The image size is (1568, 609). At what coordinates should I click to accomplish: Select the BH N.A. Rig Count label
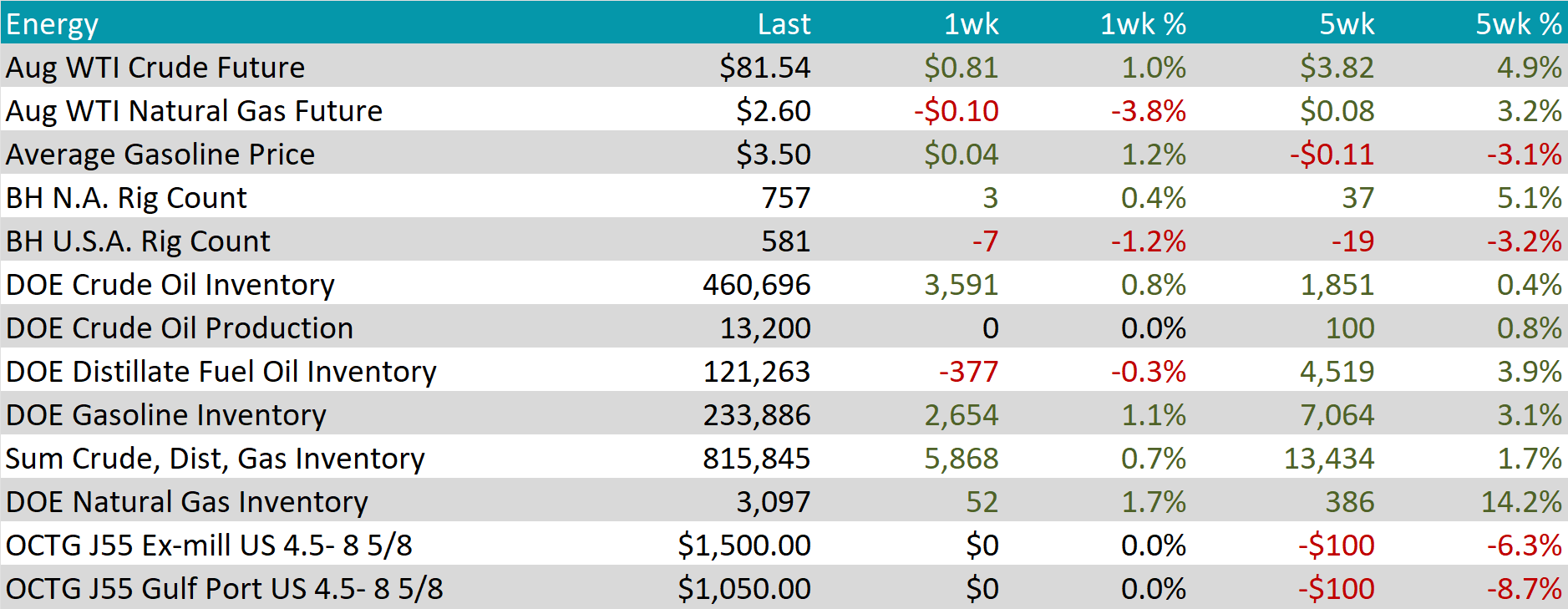click(126, 198)
